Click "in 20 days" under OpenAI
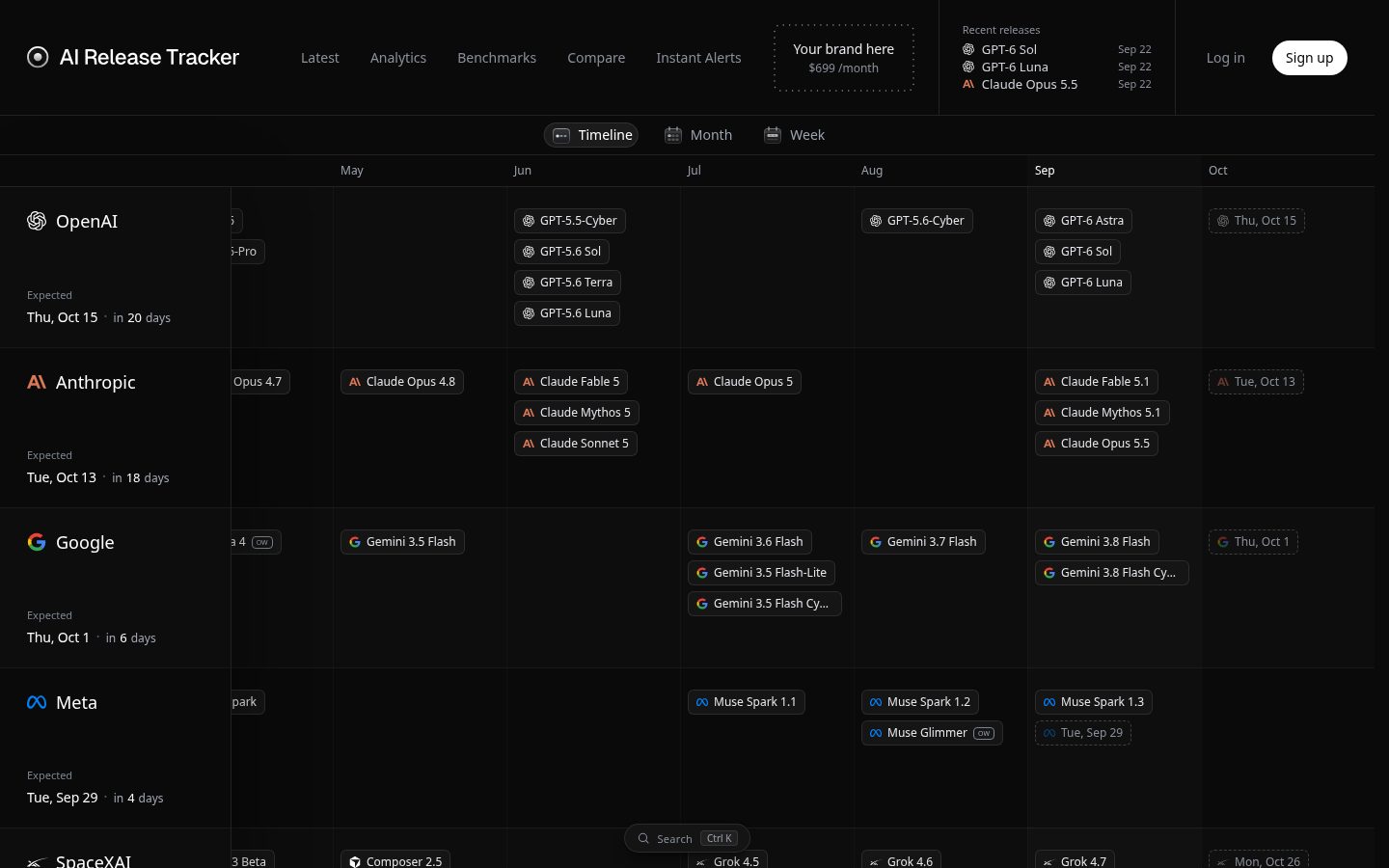 pos(142,317)
